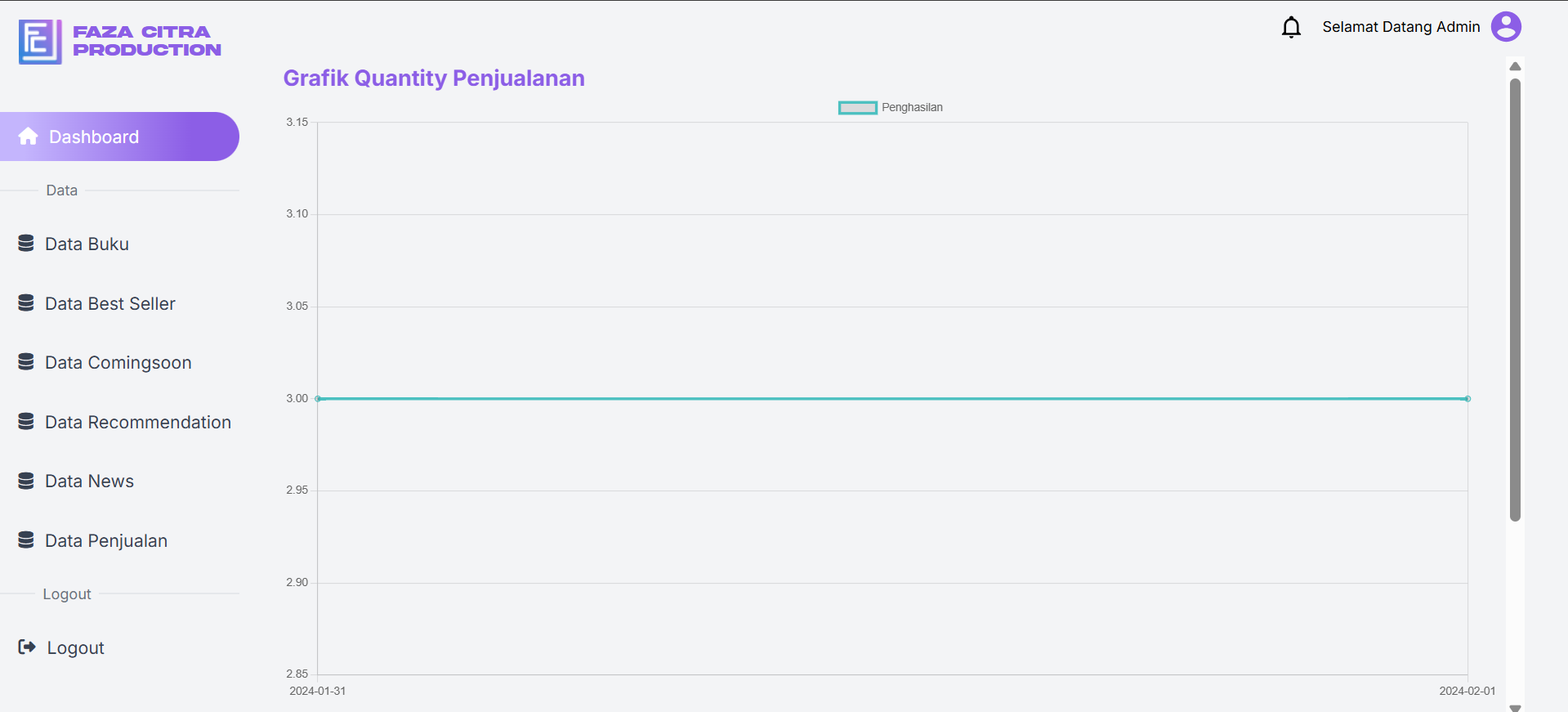This screenshot has width=1568, height=712.
Task: Click the home icon on Dashboard
Action: 28,137
